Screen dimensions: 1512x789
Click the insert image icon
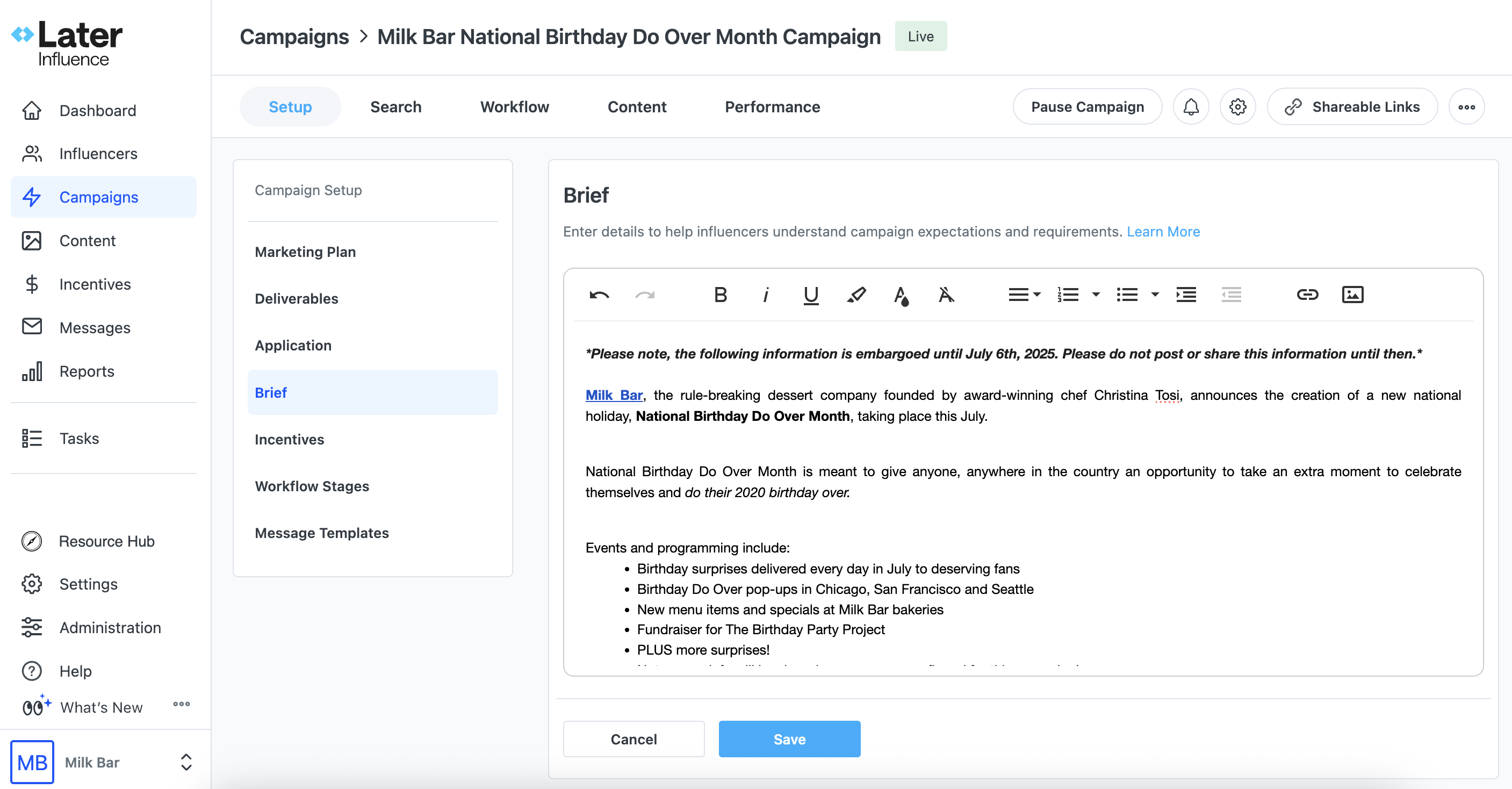(1352, 295)
